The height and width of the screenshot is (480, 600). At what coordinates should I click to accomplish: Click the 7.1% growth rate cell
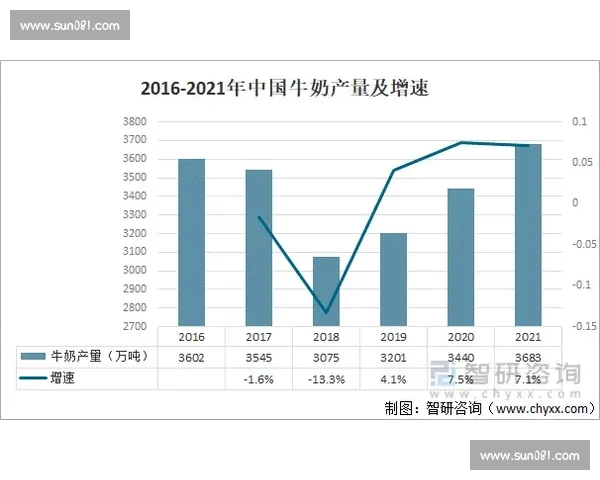[x=528, y=379]
